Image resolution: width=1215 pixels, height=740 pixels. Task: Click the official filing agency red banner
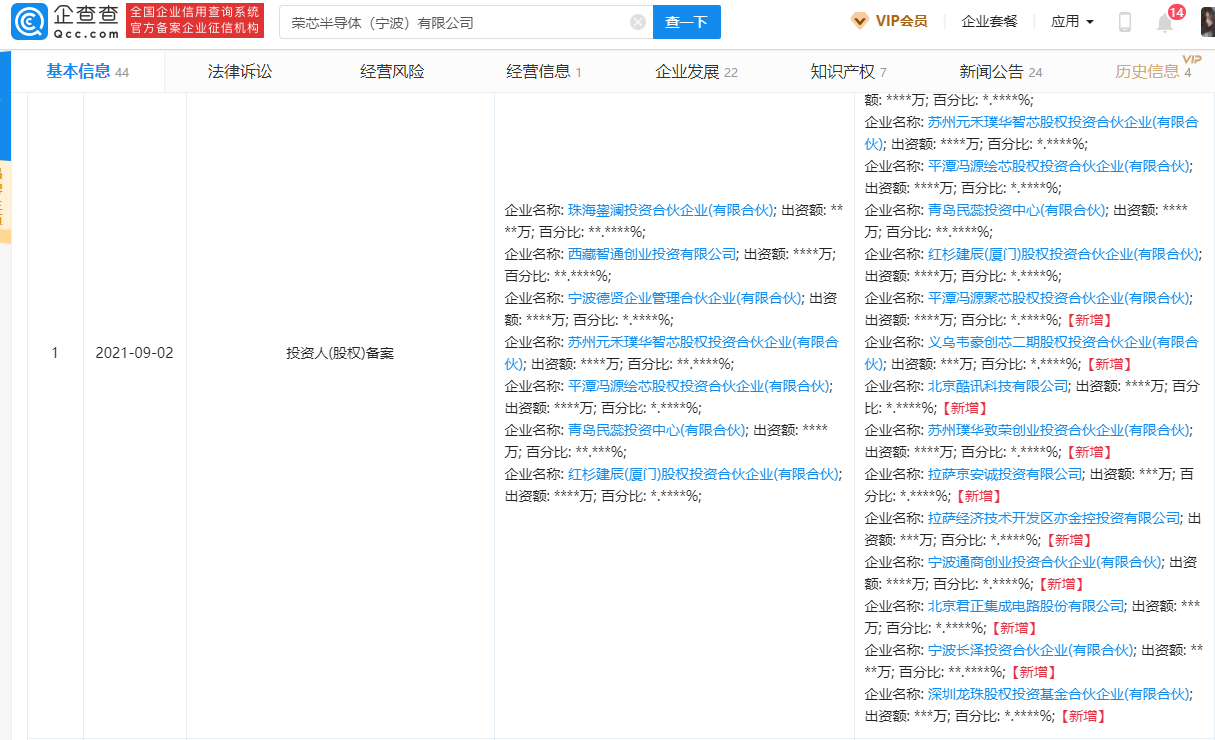point(196,21)
